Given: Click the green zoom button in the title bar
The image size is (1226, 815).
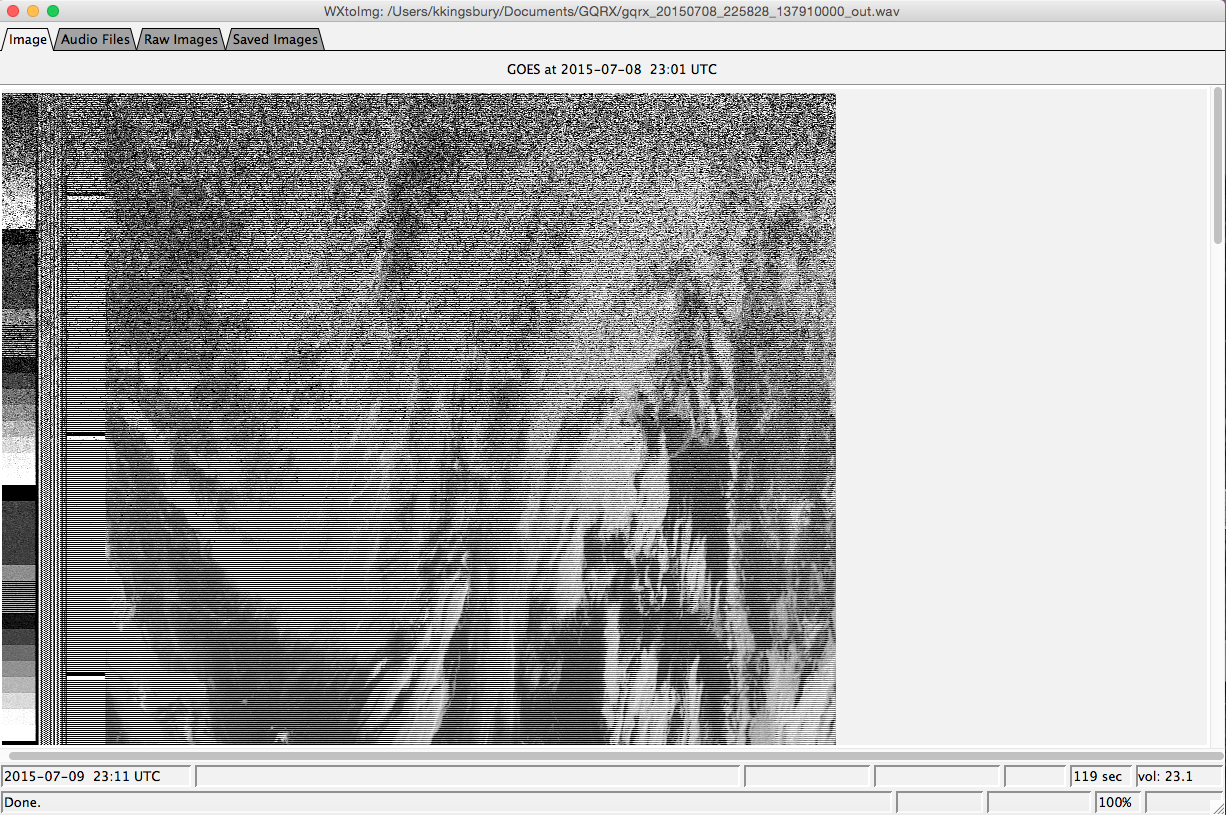Looking at the screenshot, I should coord(53,11).
